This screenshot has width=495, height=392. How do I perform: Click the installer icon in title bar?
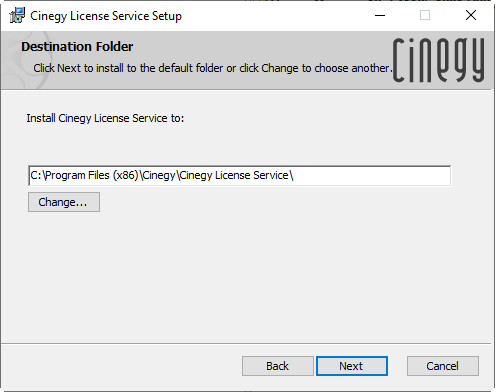tap(17, 15)
